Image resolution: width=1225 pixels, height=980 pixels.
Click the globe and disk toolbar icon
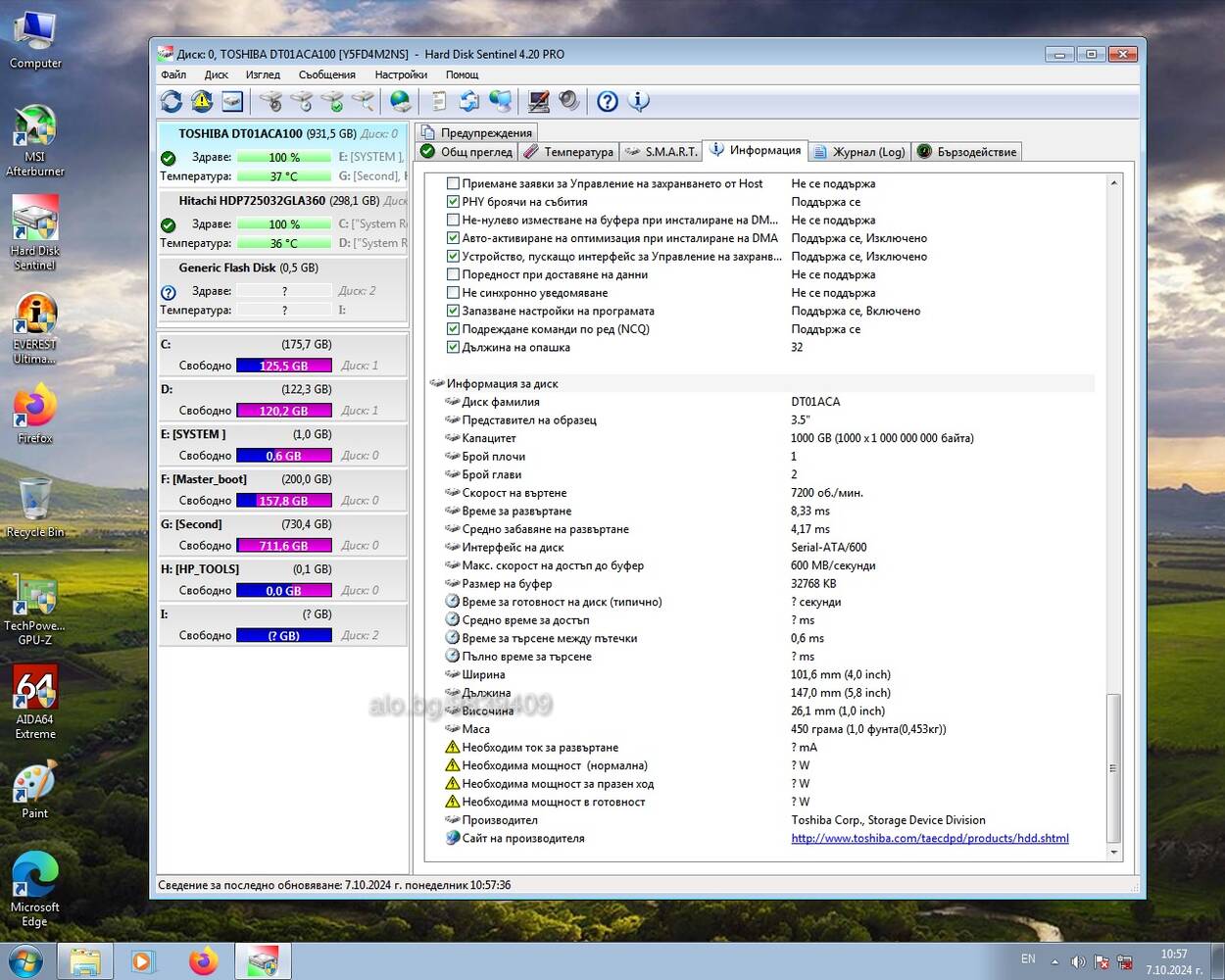click(x=400, y=101)
